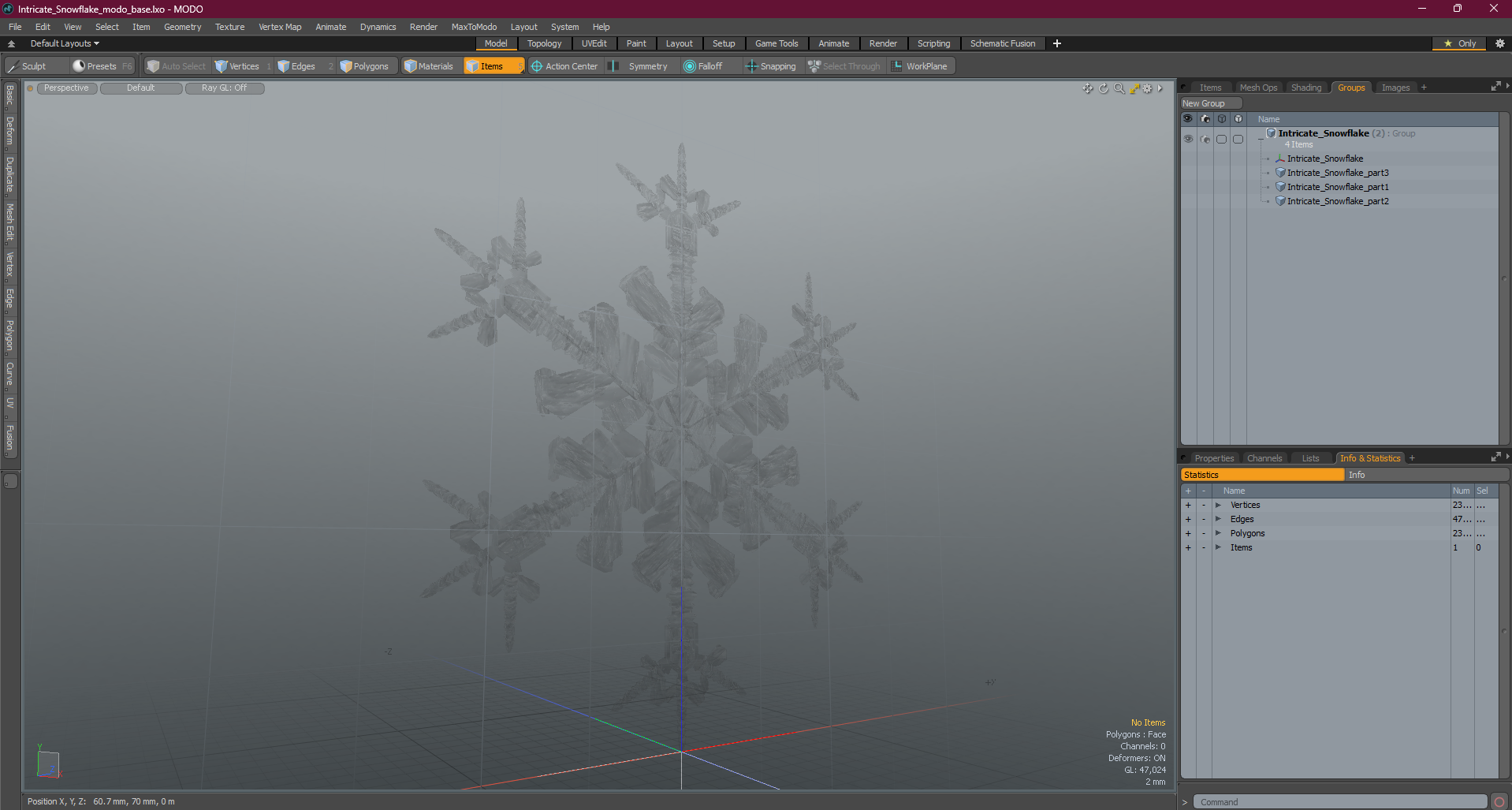Open the Geometry menu
Viewport: 1512px width, 810px height.
coord(182,27)
